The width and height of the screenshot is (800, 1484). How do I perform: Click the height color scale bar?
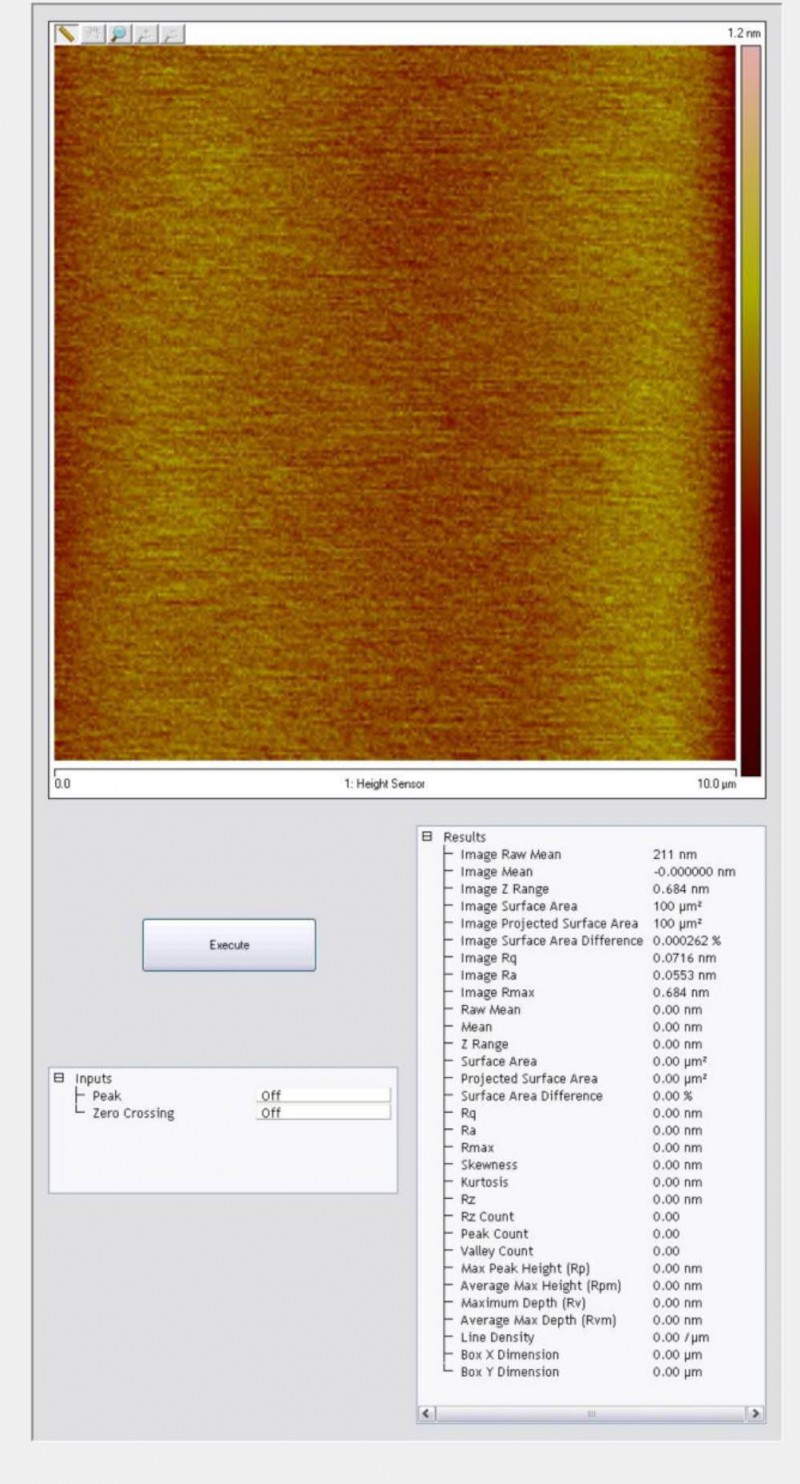click(750, 410)
